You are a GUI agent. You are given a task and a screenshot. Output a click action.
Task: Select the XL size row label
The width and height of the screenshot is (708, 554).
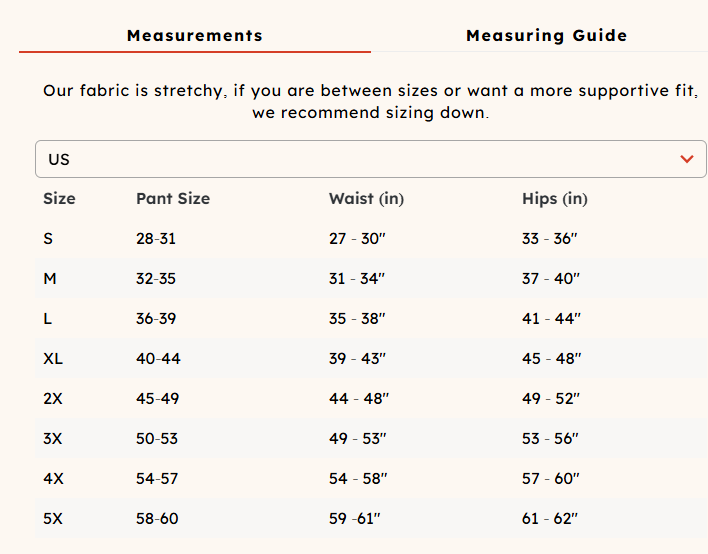point(53,359)
